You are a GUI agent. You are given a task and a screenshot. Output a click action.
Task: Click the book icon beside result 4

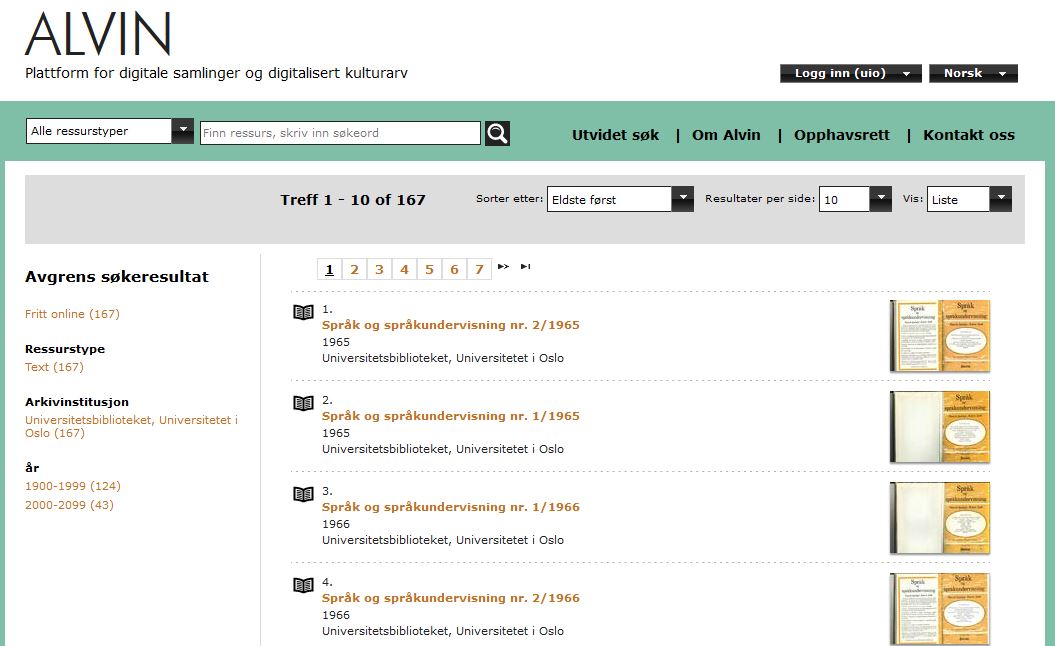(303, 585)
